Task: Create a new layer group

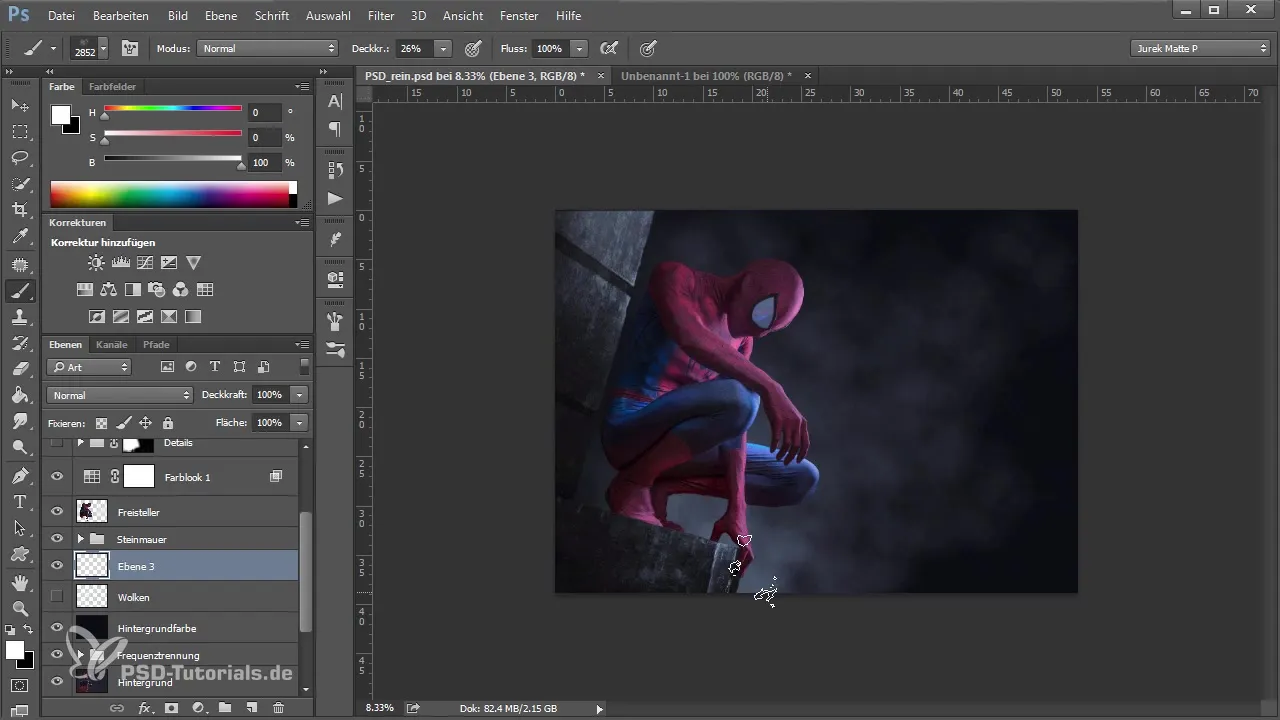Action: coord(225,708)
